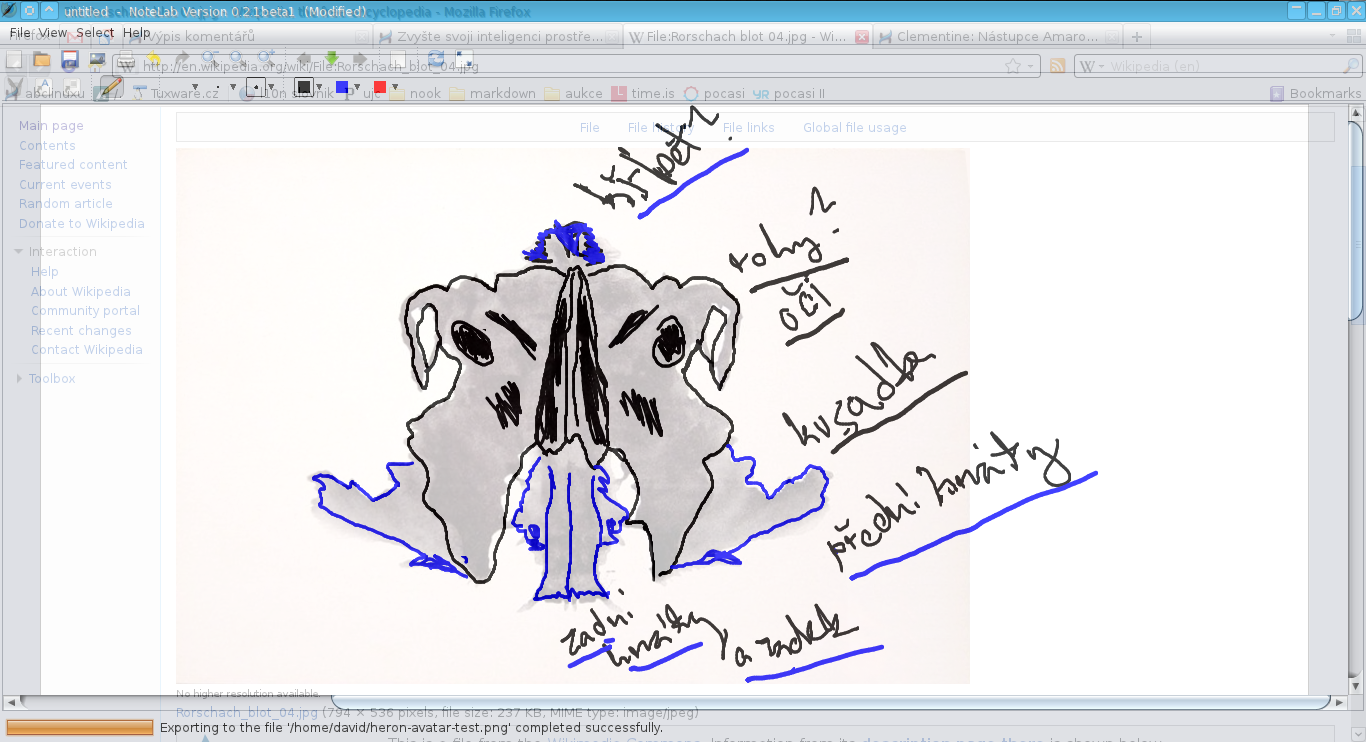Print the NoteLab document
The width and height of the screenshot is (1366, 742).
[125, 60]
